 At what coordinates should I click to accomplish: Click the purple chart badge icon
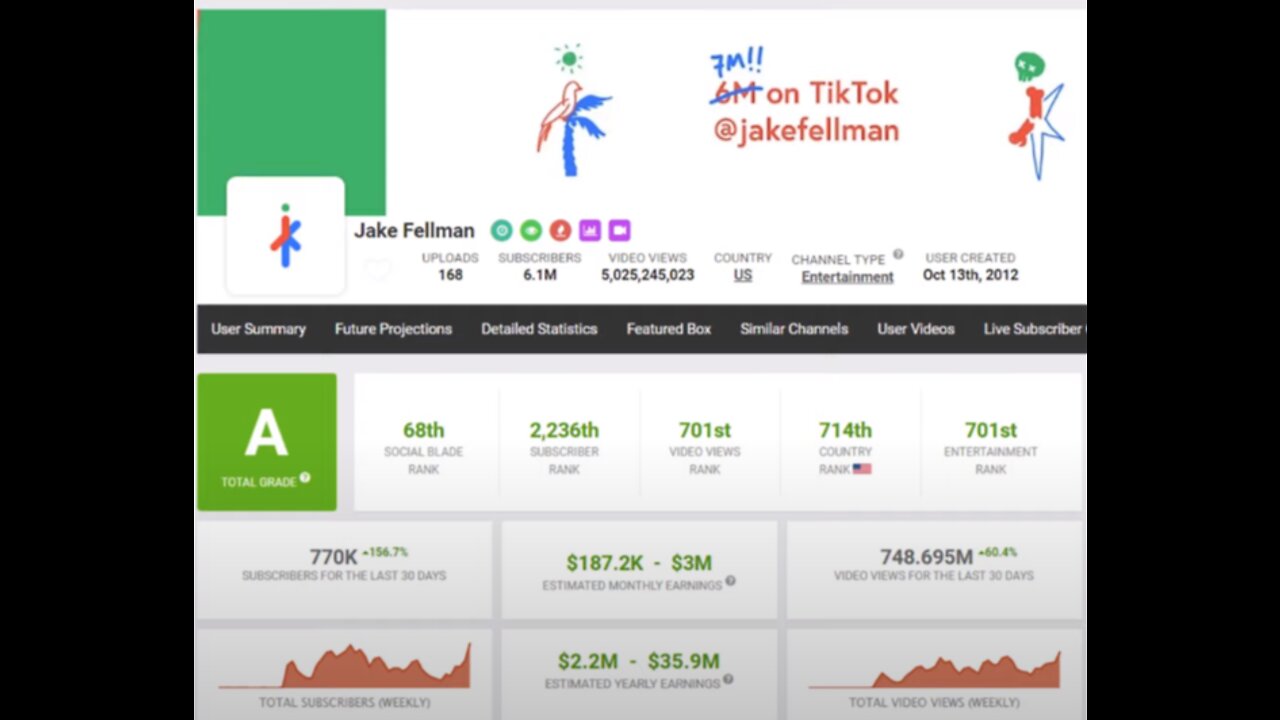pos(589,231)
